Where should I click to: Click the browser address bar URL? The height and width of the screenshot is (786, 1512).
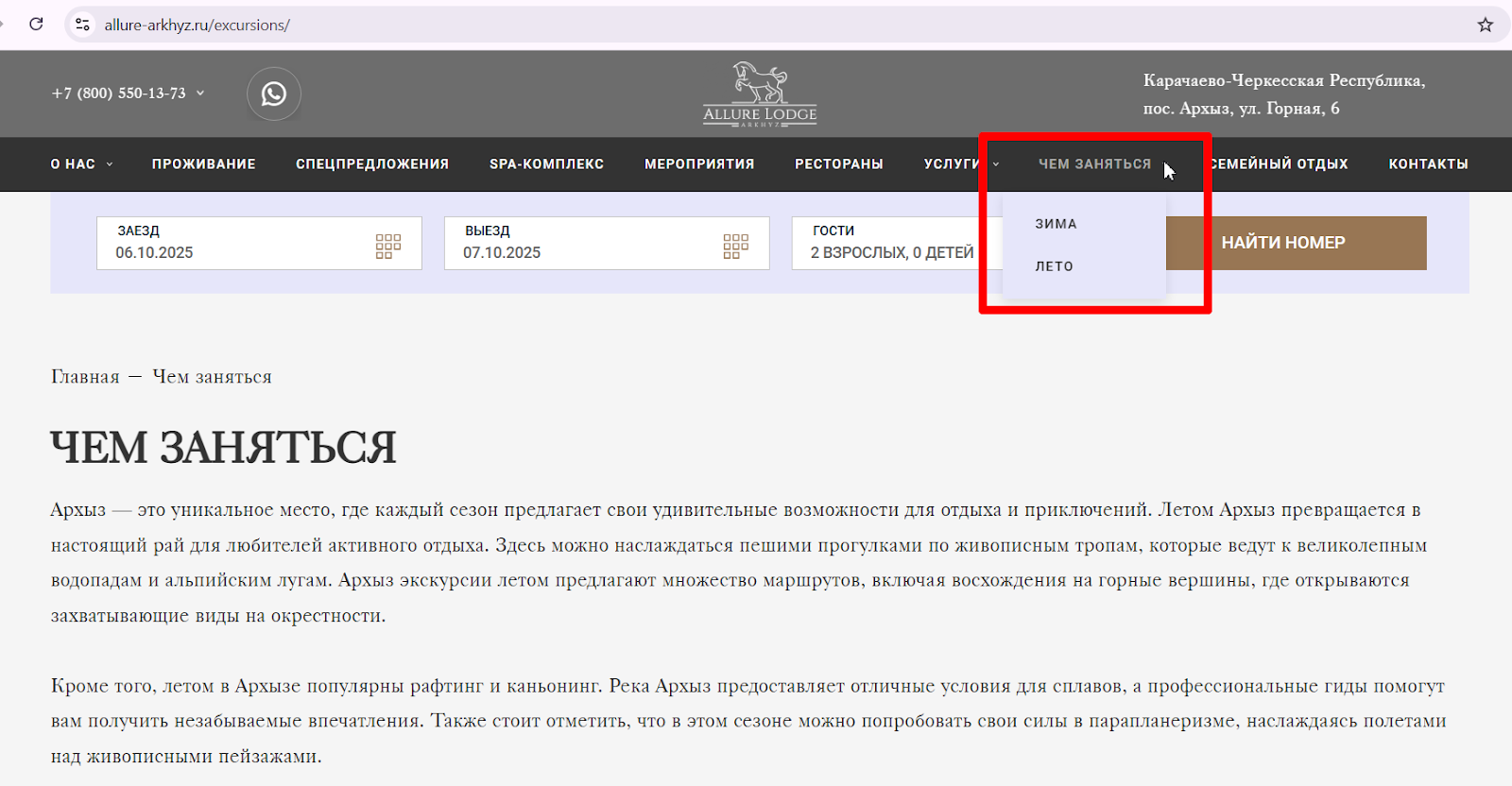coord(197,26)
